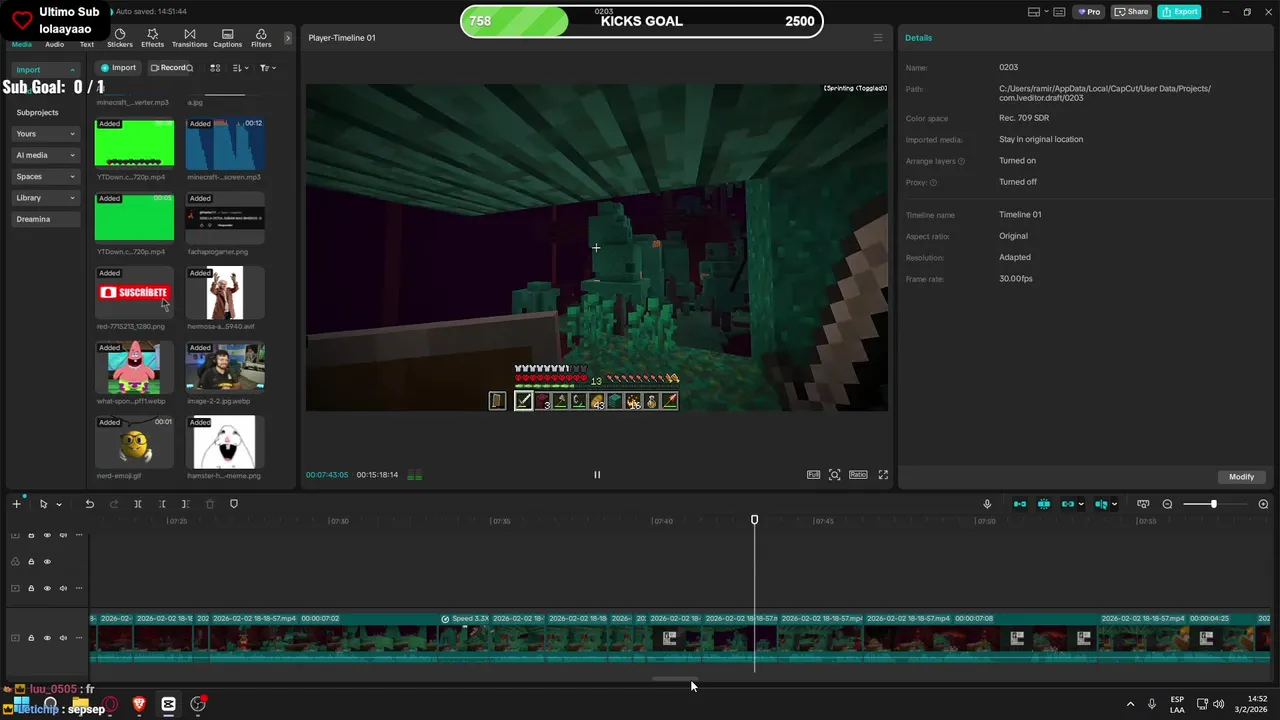
Task: Open the main video track's more options
Action: click(79, 637)
